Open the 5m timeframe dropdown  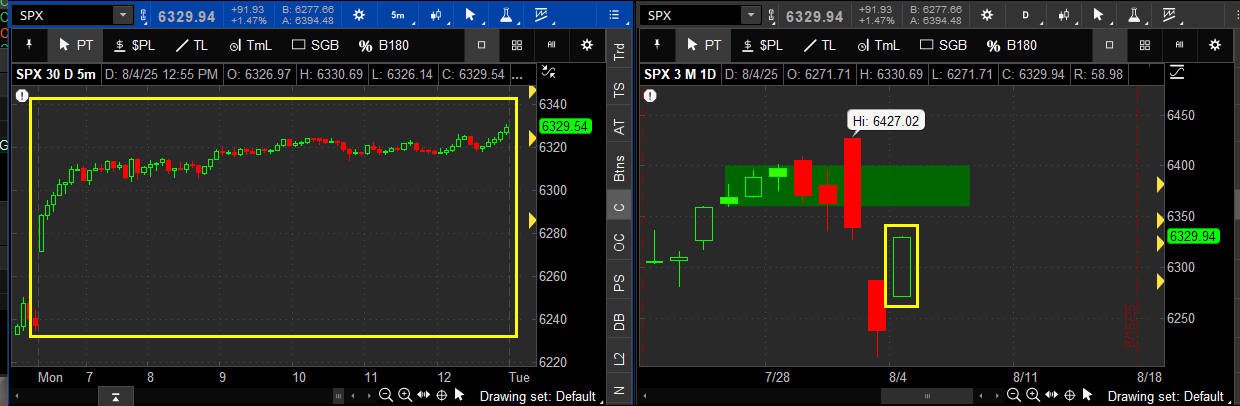(x=398, y=15)
